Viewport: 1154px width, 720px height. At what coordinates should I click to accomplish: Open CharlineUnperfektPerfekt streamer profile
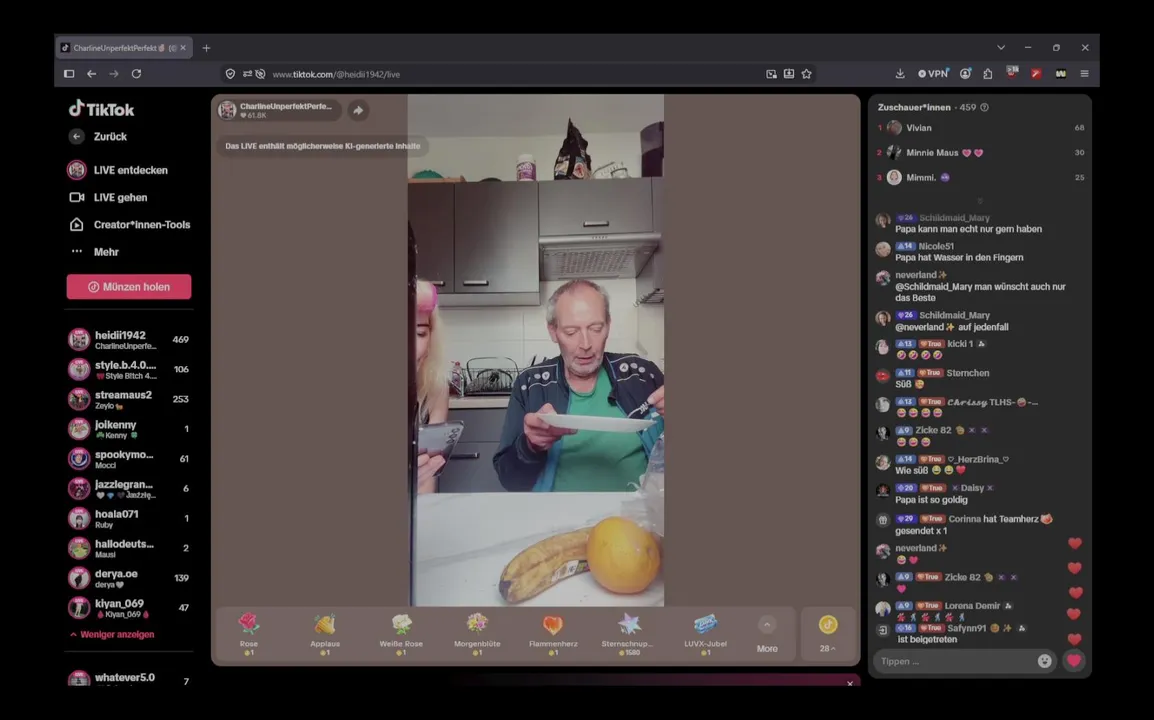(x=278, y=110)
